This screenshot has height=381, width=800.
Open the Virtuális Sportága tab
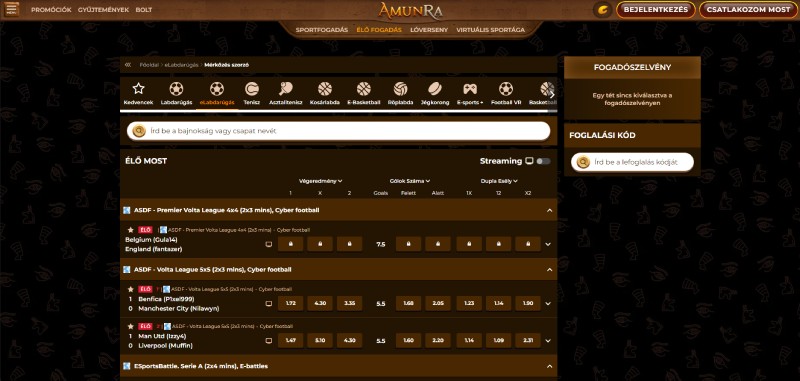(490, 30)
